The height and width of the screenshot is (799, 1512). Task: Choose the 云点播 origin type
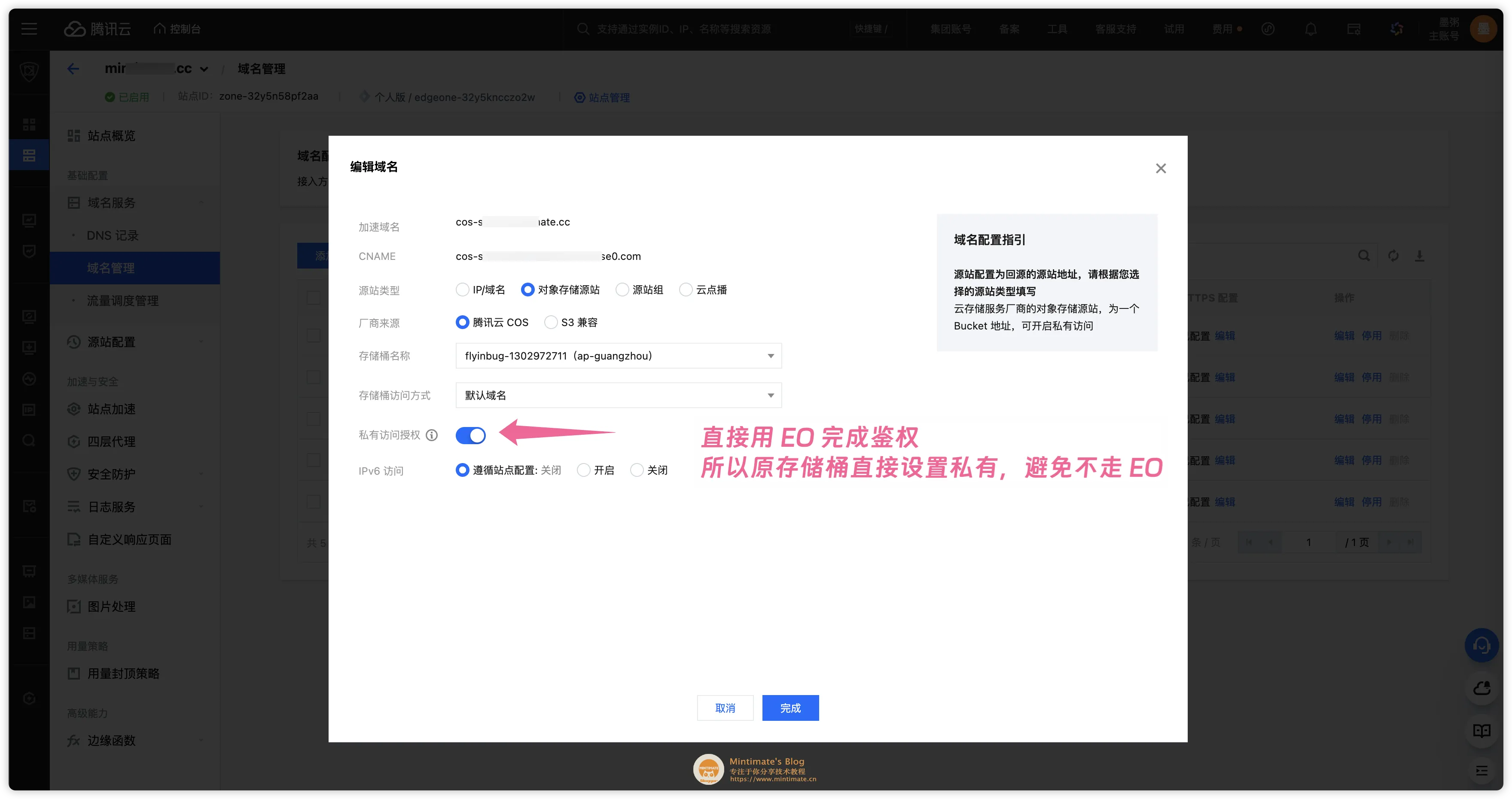[x=685, y=290]
